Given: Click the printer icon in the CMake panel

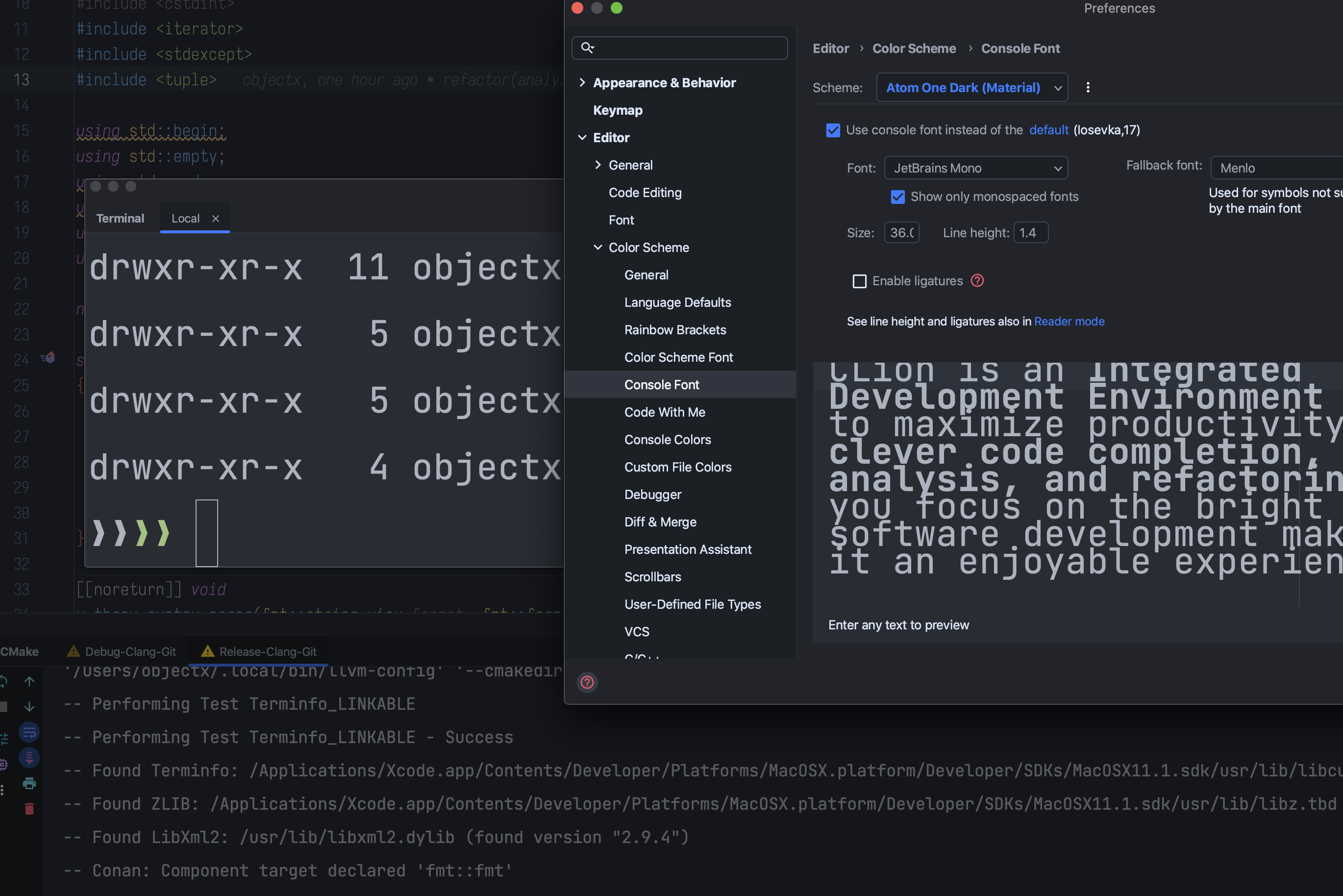Looking at the screenshot, I should 29,783.
